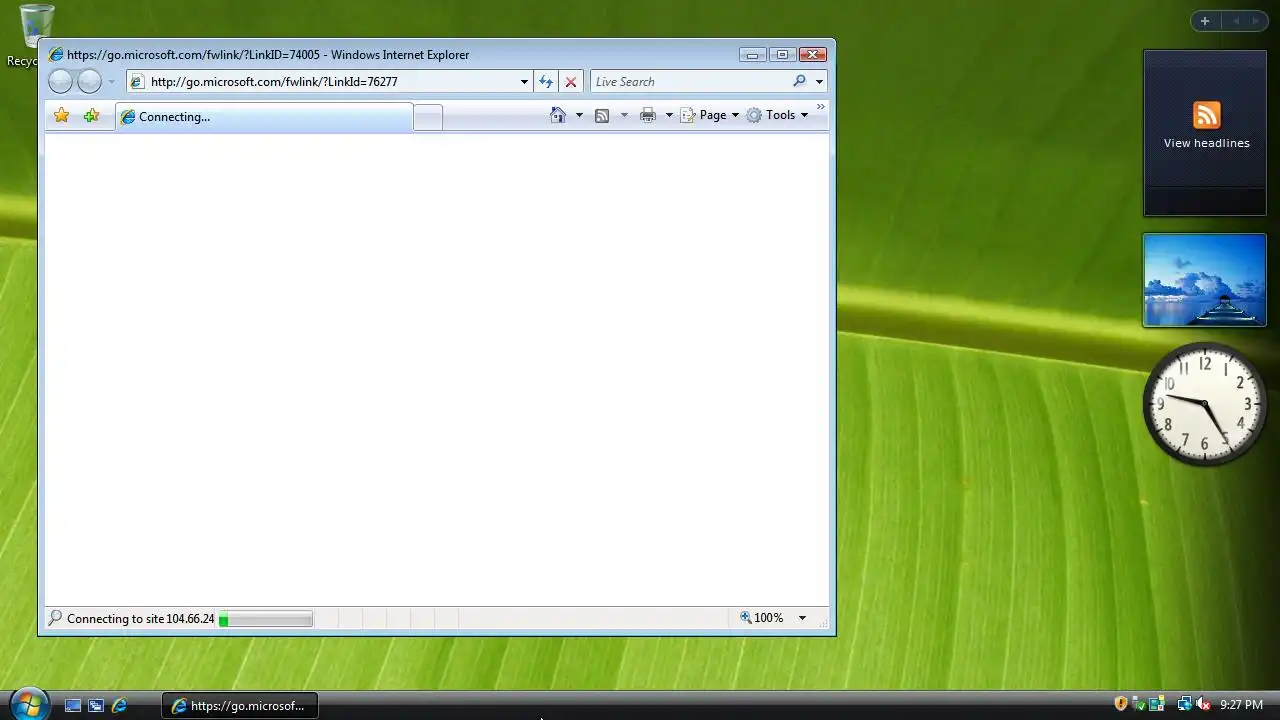
Task: Open the zoom level dropdown arrow
Action: point(802,618)
